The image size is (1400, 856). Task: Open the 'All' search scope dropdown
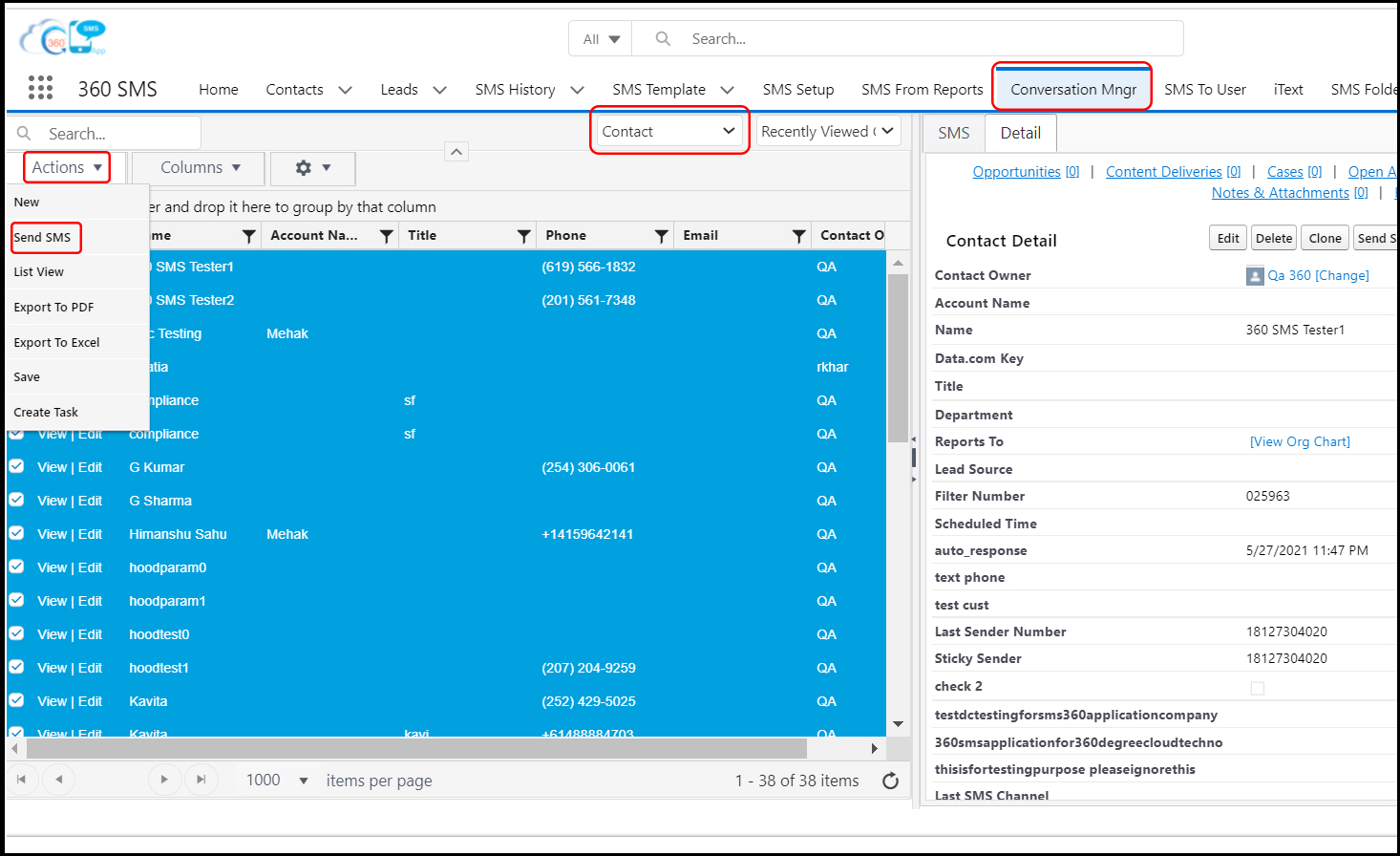(x=601, y=39)
